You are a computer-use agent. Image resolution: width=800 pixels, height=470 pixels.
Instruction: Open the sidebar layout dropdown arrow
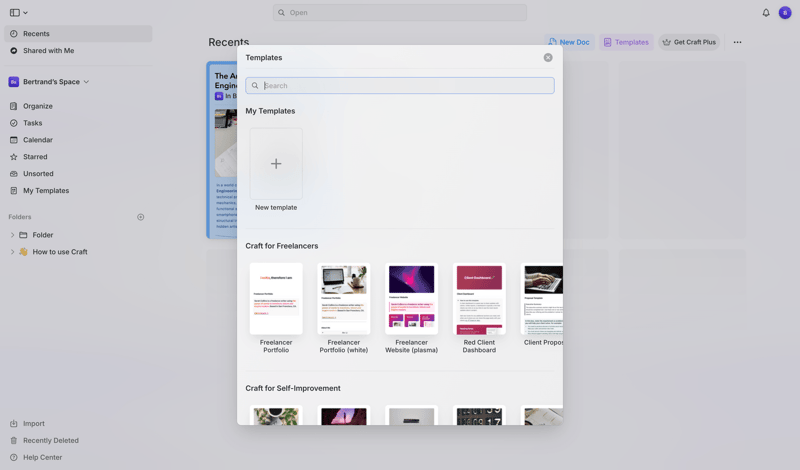(26, 13)
